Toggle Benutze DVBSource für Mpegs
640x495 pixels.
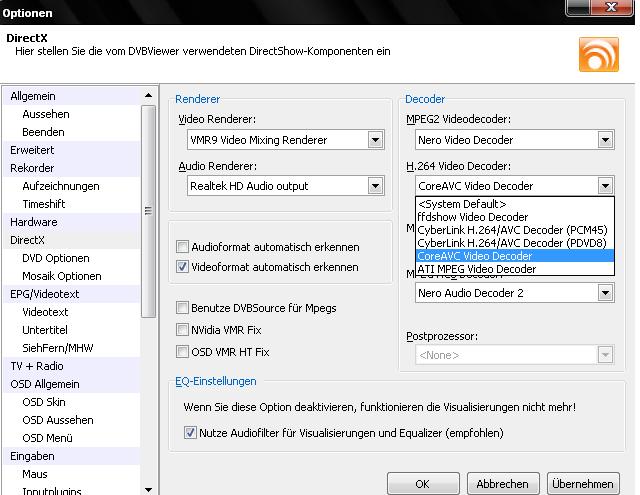182,308
